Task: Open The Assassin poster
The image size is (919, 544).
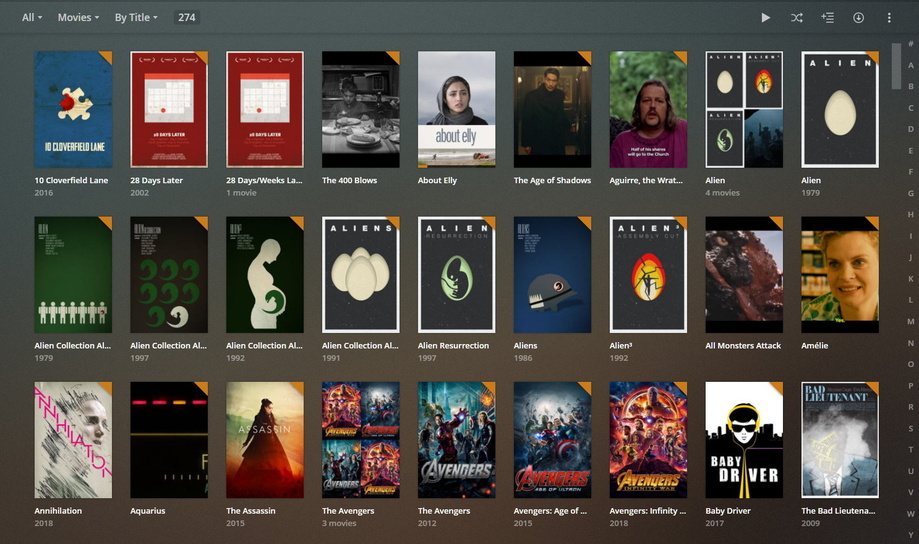Action: point(265,440)
